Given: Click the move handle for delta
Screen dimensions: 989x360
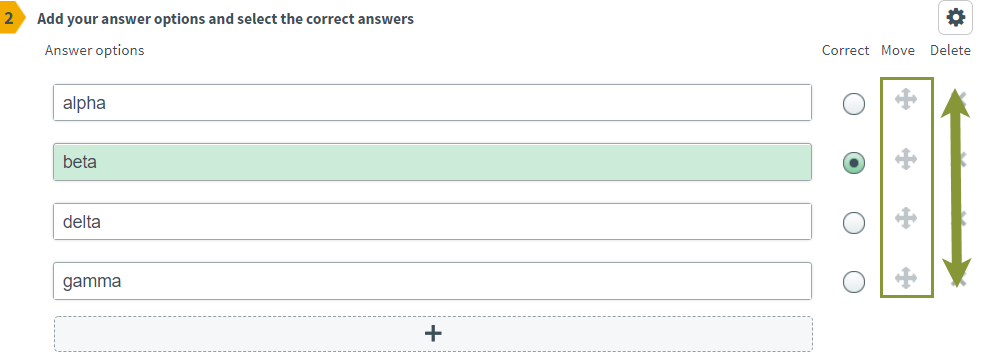Looking at the screenshot, I should (906, 218).
